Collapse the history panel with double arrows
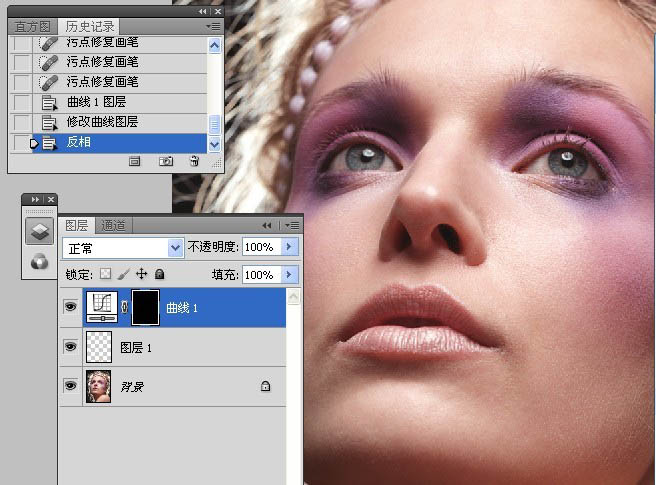The width and height of the screenshot is (656, 485). point(202,12)
